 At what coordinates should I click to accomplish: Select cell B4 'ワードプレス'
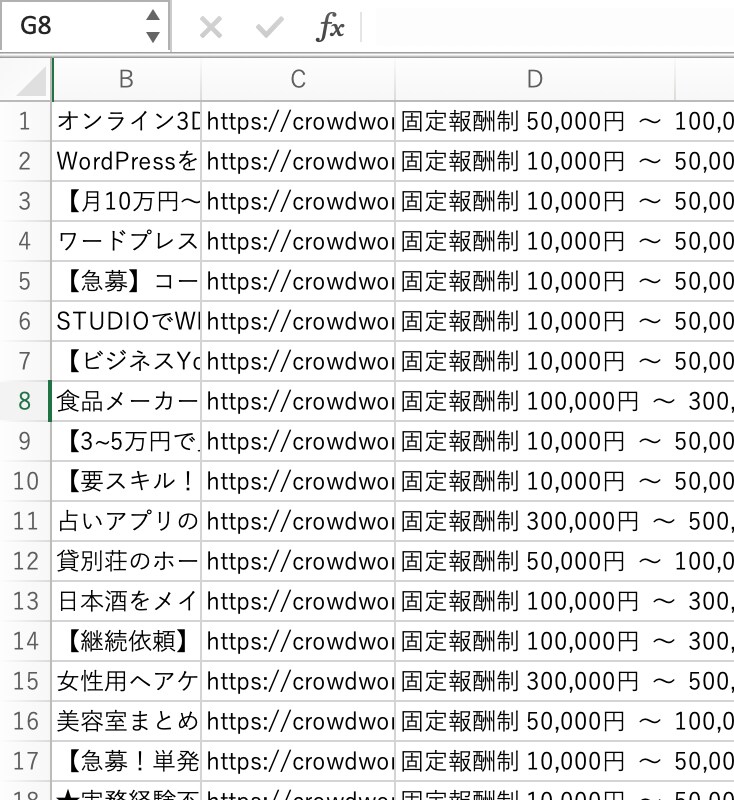pos(126,241)
